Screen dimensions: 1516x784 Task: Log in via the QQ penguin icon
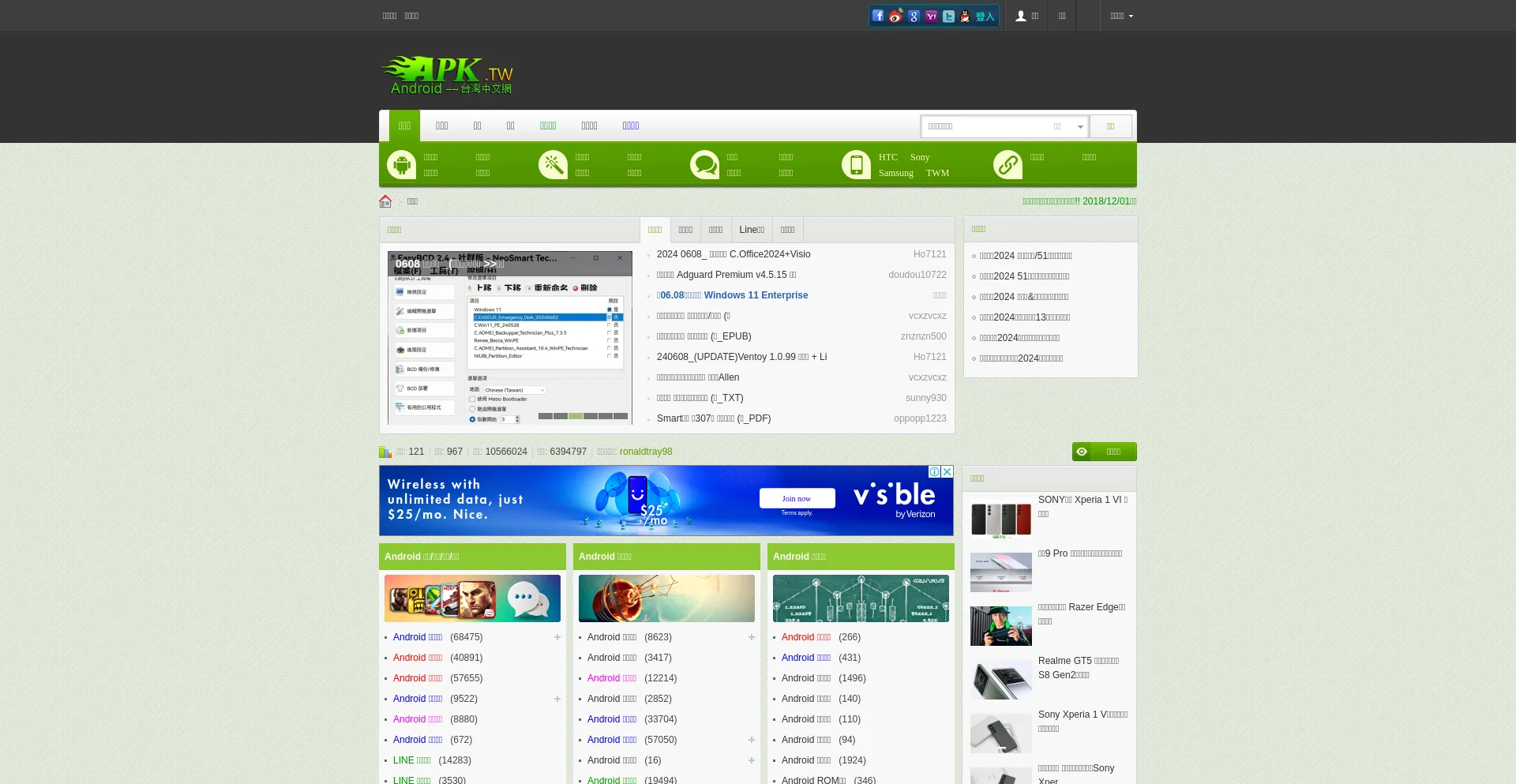coord(965,16)
